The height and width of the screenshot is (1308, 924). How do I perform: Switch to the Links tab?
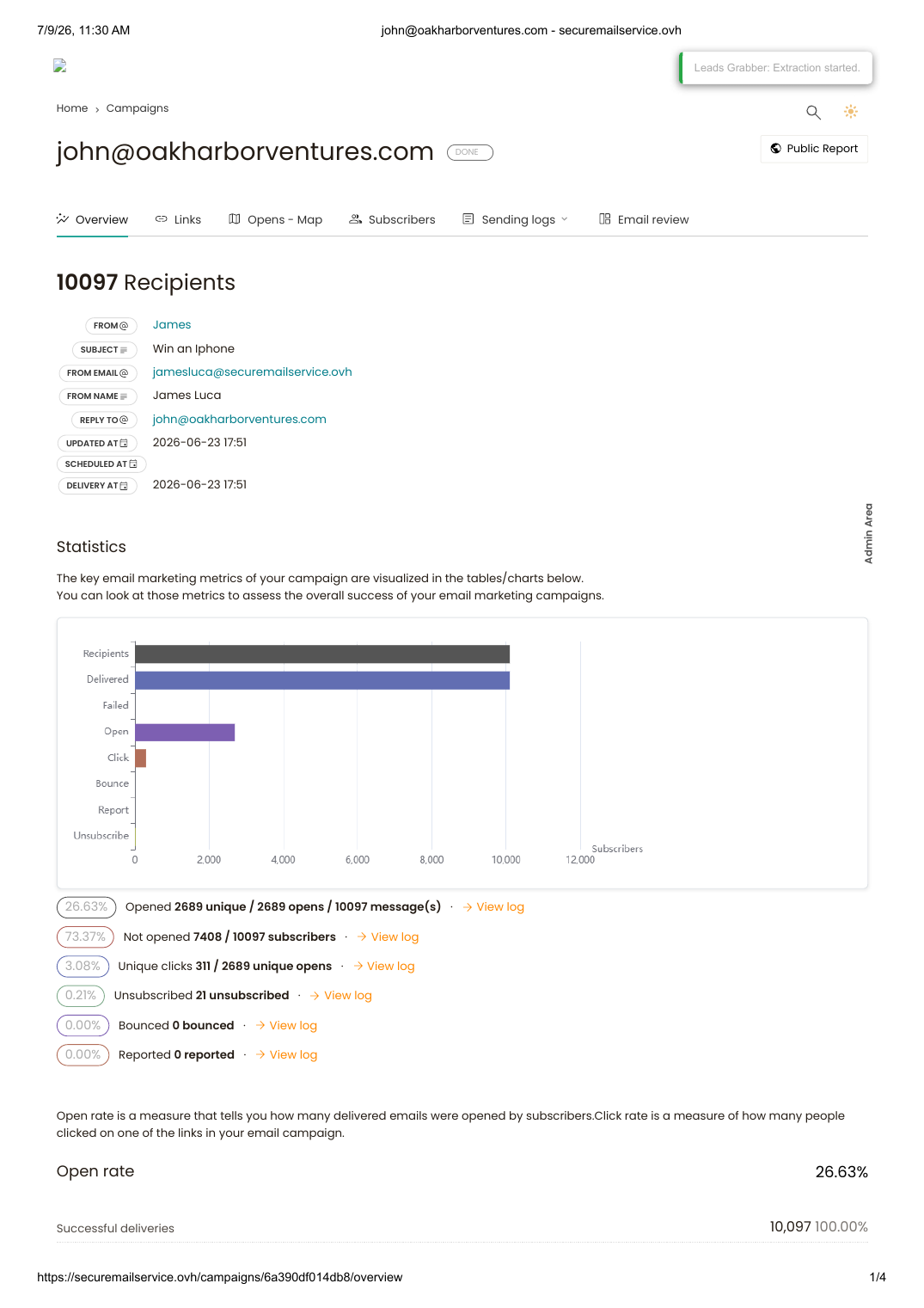(x=178, y=219)
